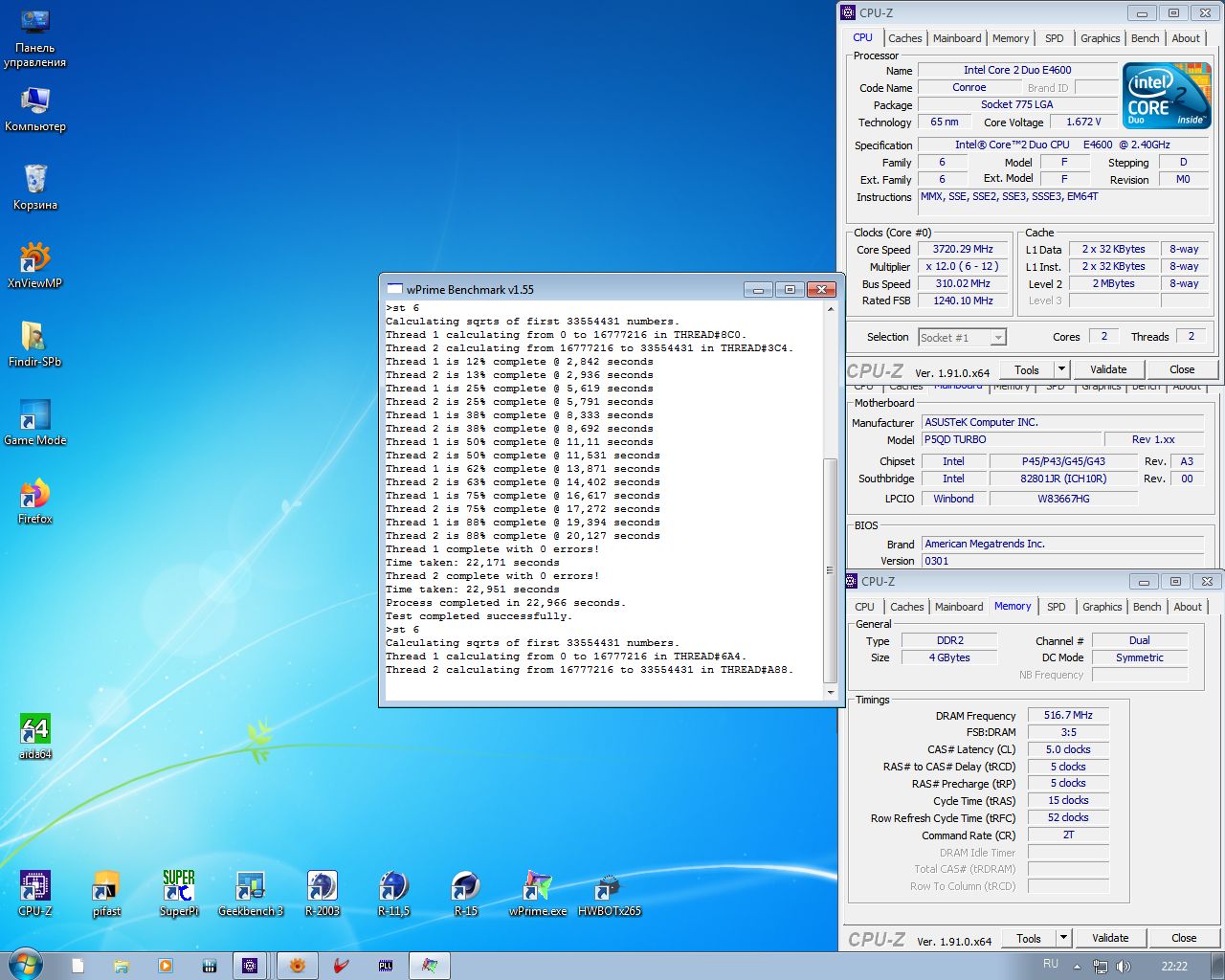1225x980 pixels.
Task: Switch to wPrime via taskbar button
Action: click(430, 966)
